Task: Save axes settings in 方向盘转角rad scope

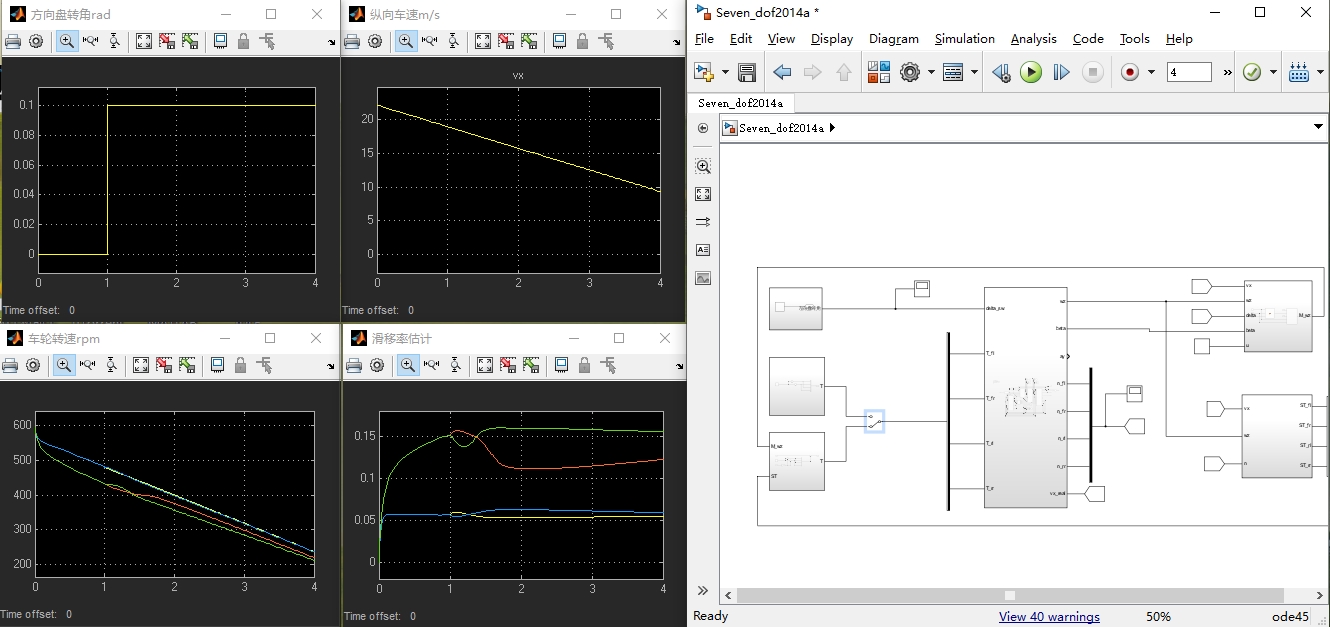Action: point(167,41)
